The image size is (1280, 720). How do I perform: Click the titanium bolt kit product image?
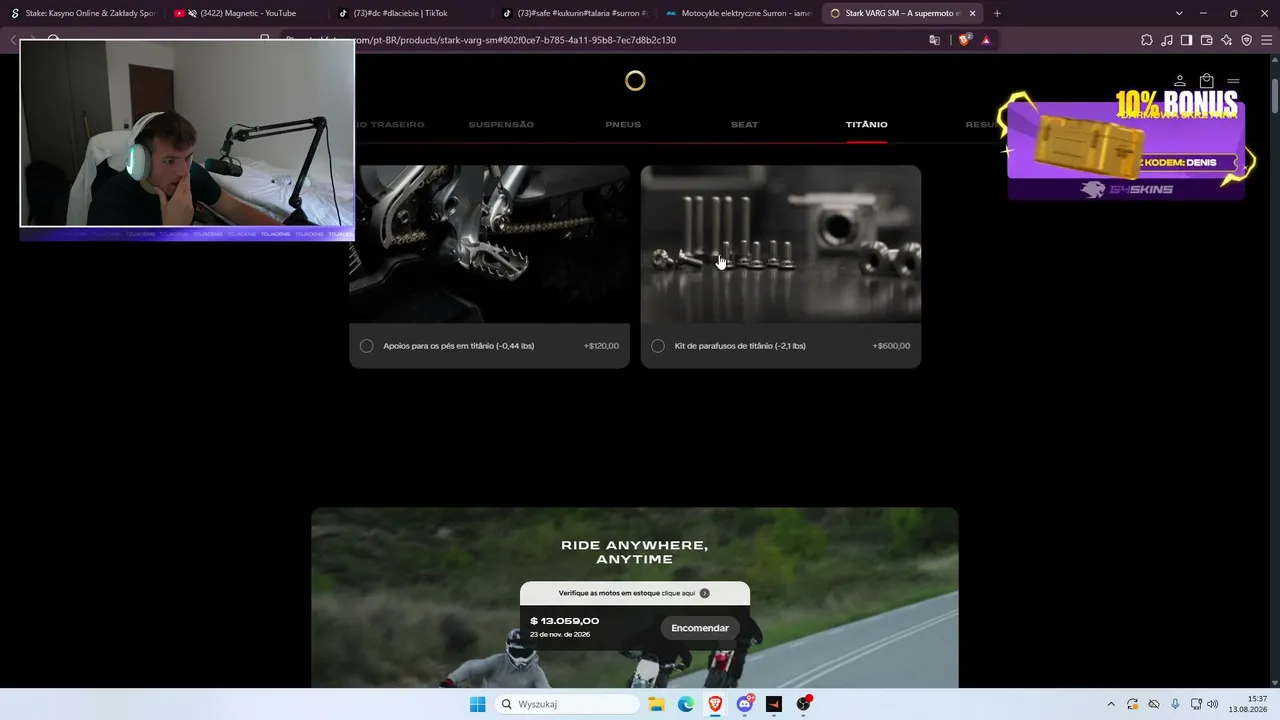point(781,244)
